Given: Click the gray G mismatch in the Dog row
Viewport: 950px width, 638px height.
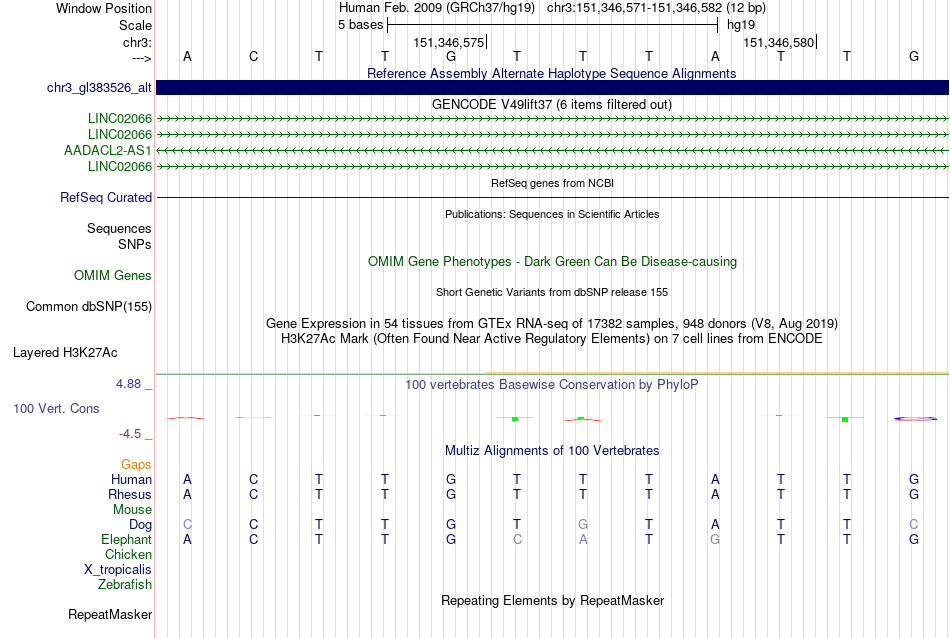Looking at the screenshot, I should click(x=583, y=525).
